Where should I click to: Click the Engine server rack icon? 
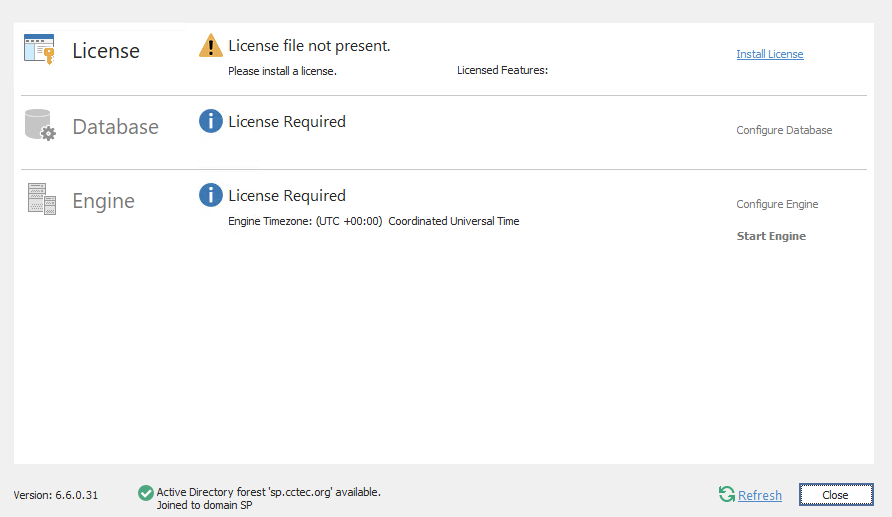[x=40, y=200]
